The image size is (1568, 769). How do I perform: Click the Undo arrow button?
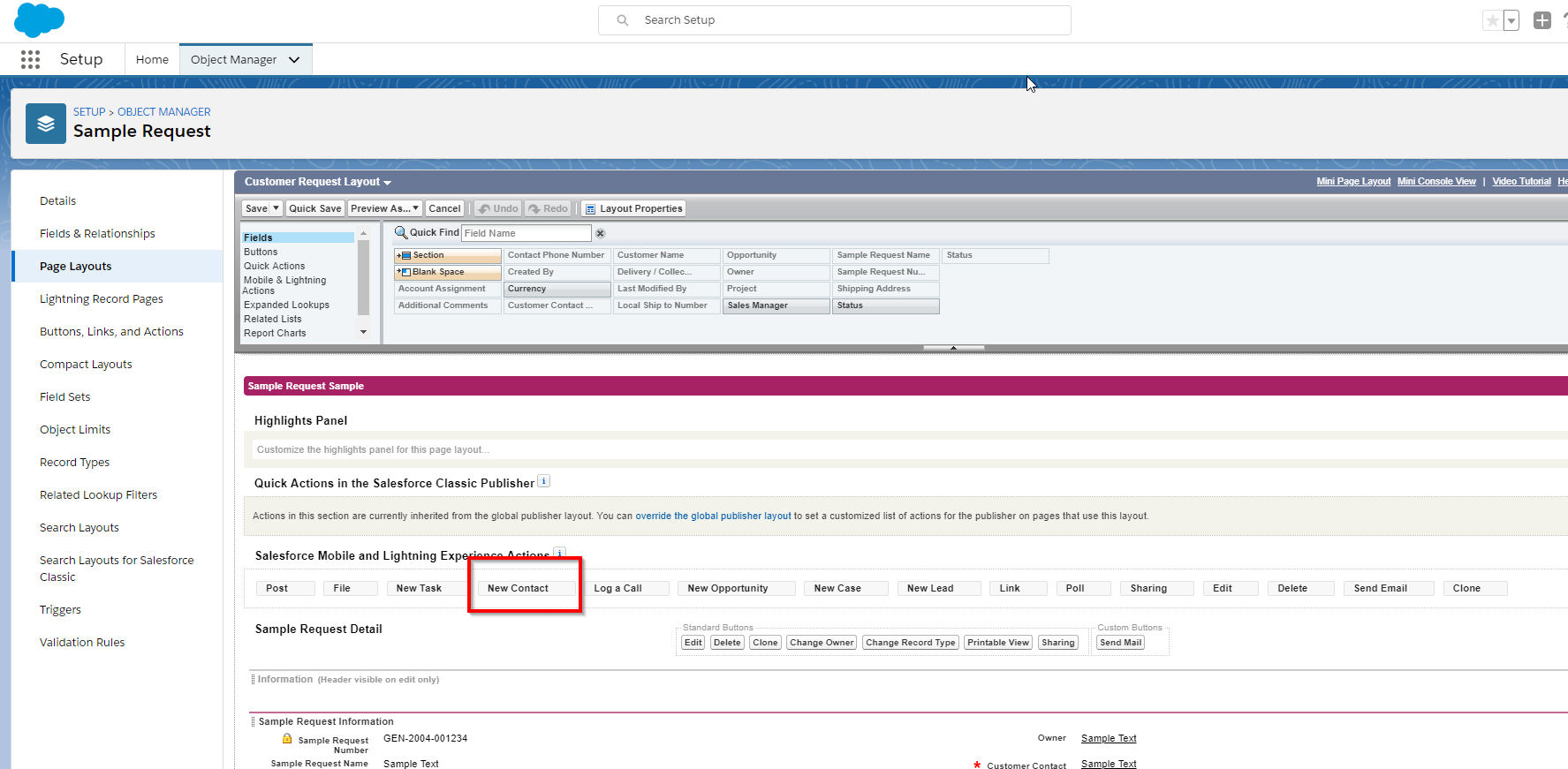pos(498,208)
